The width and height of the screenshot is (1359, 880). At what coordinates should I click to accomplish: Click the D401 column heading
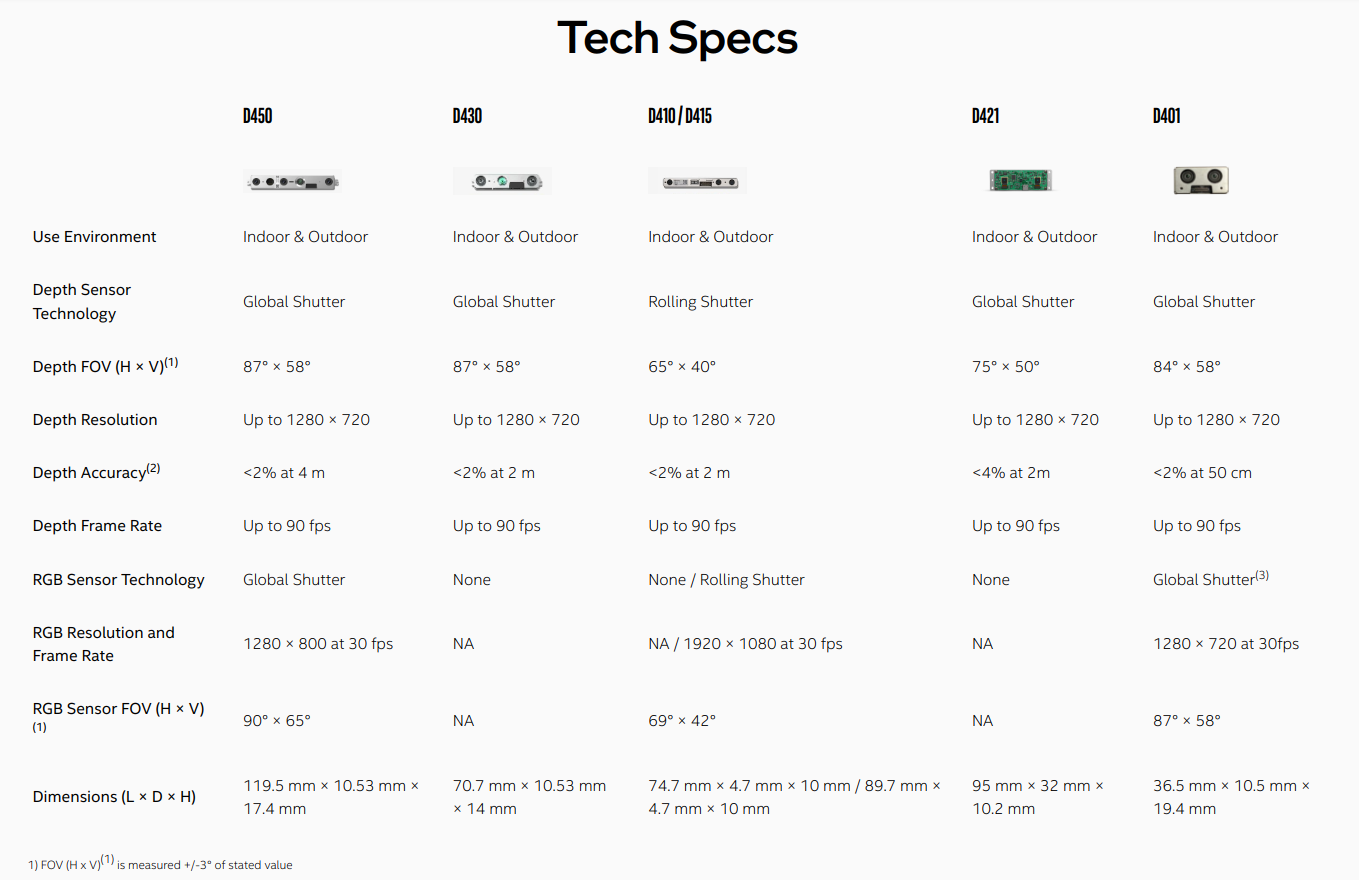coord(1166,116)
